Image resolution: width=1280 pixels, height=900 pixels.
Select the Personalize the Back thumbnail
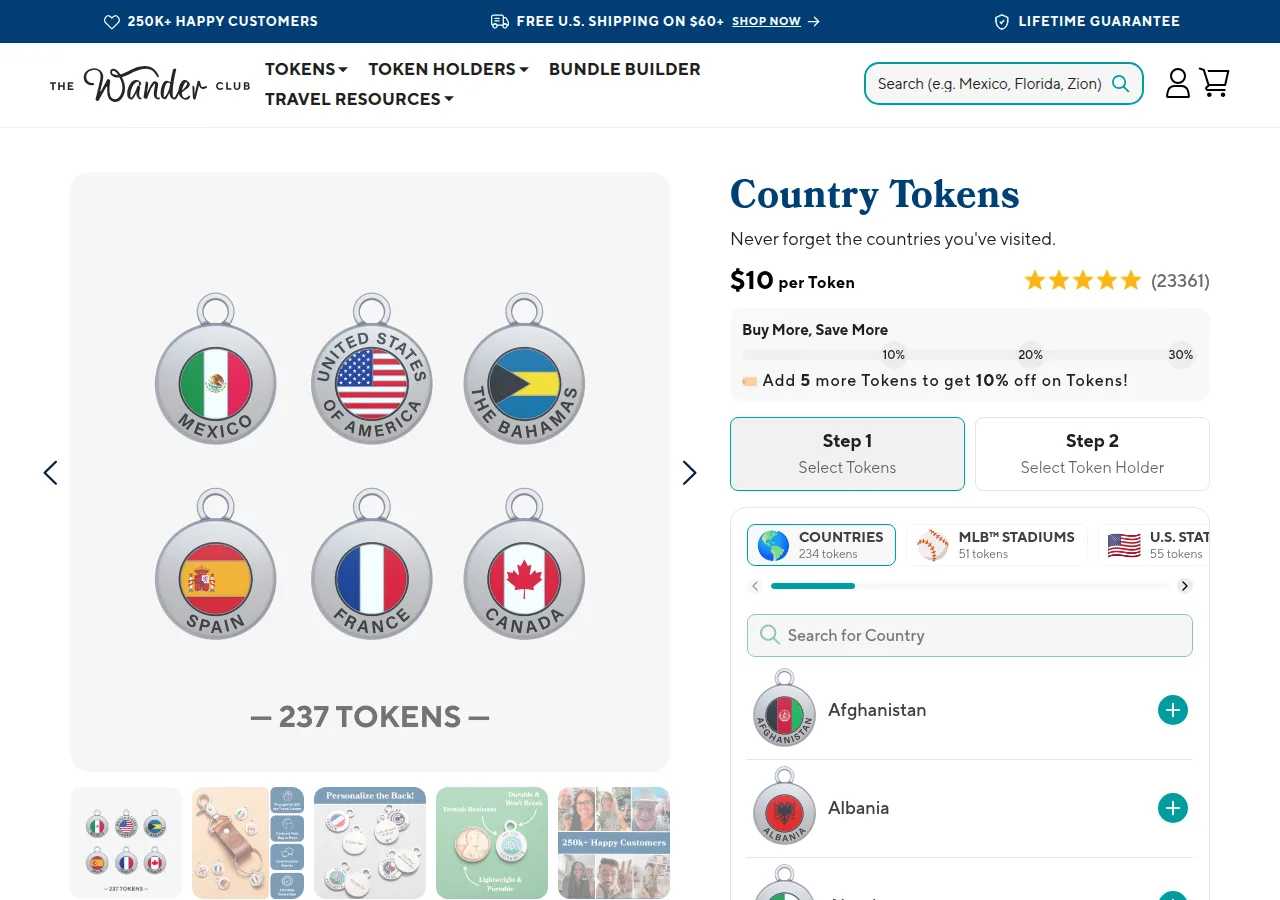370,843
